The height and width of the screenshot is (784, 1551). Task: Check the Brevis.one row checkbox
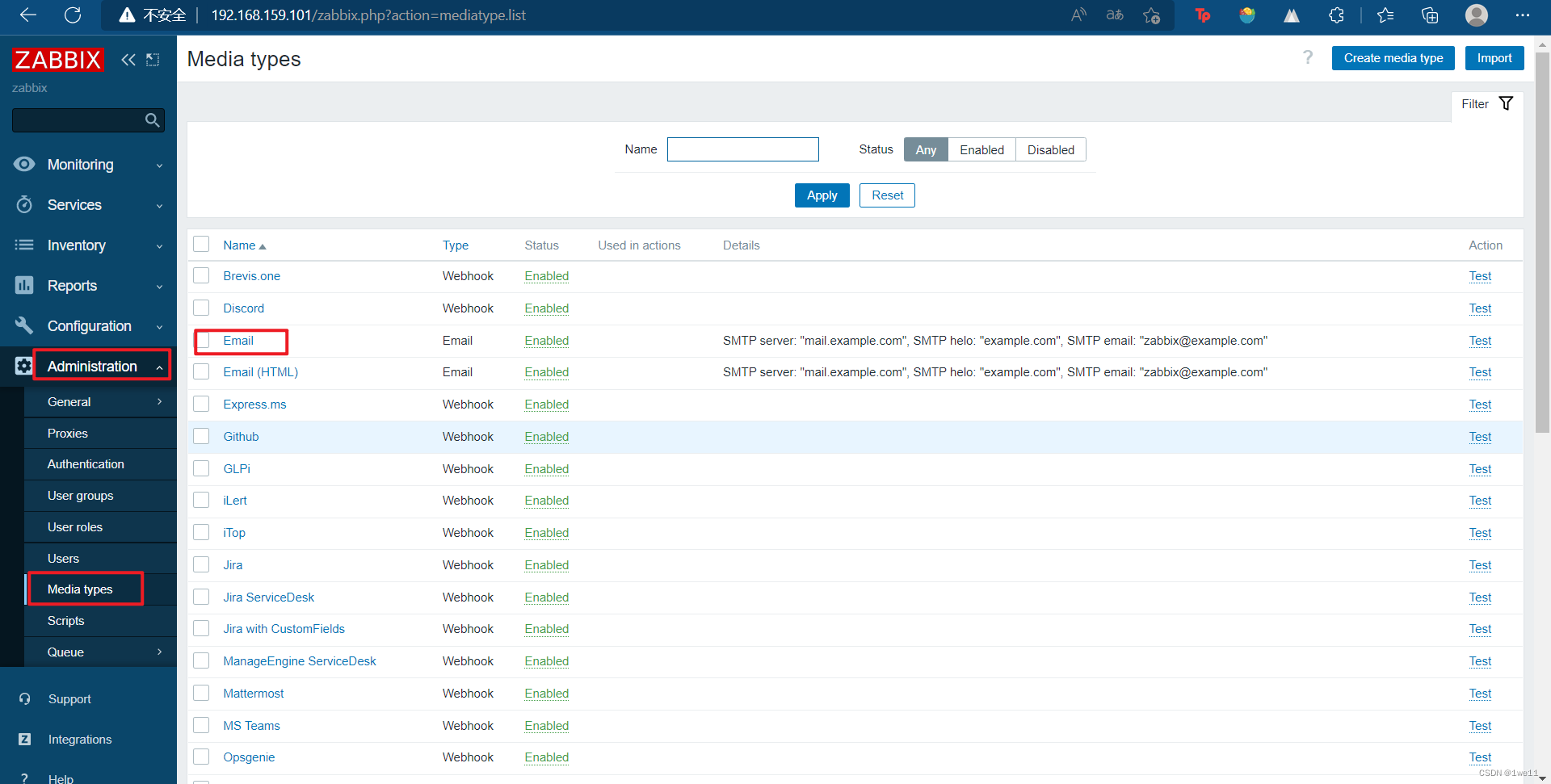click(201, 275)
